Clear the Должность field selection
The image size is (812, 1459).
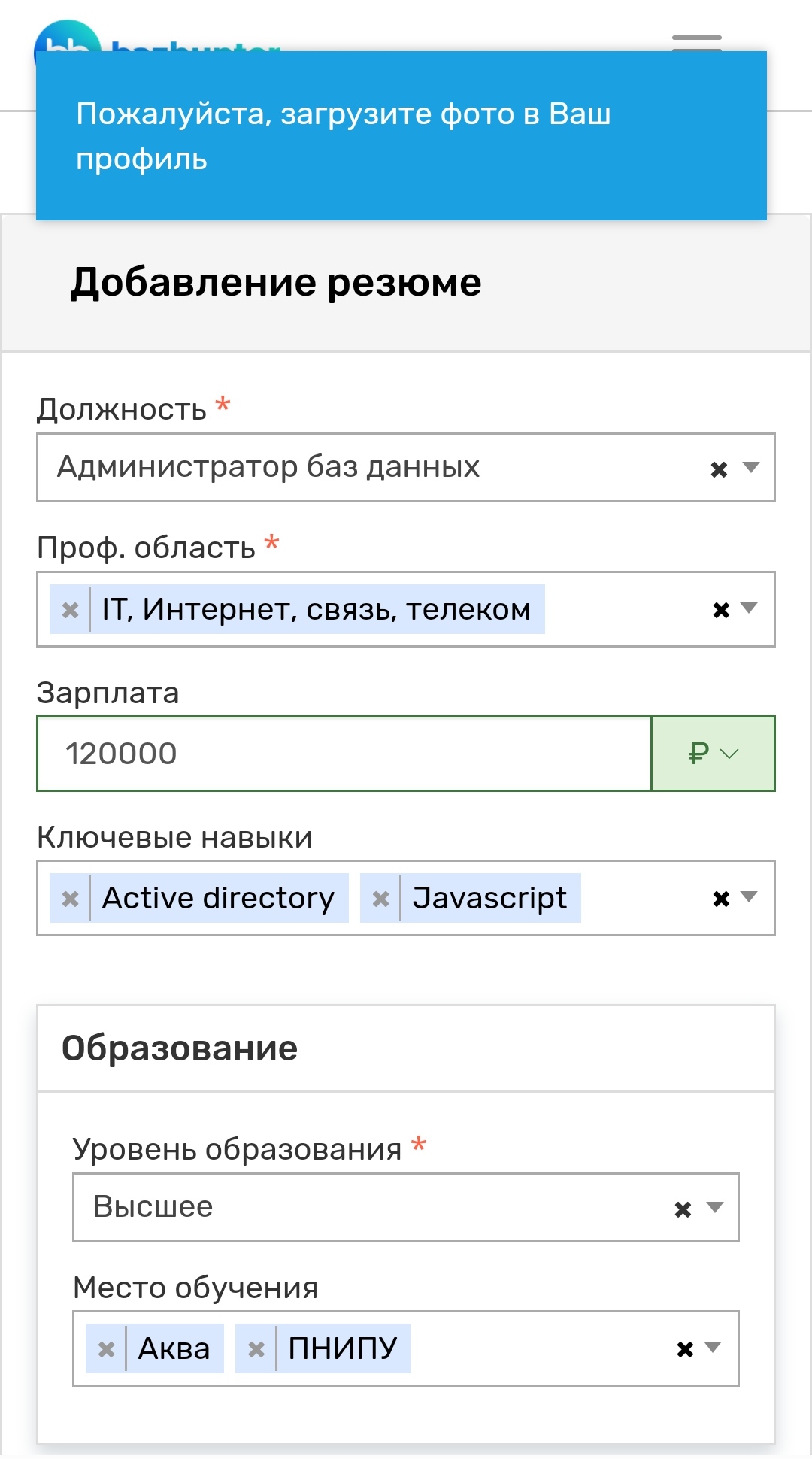719,469
